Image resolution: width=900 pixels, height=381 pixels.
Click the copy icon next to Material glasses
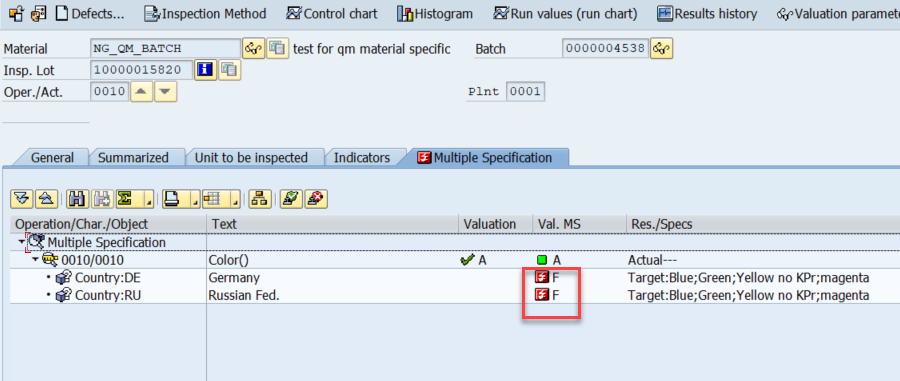277,49
